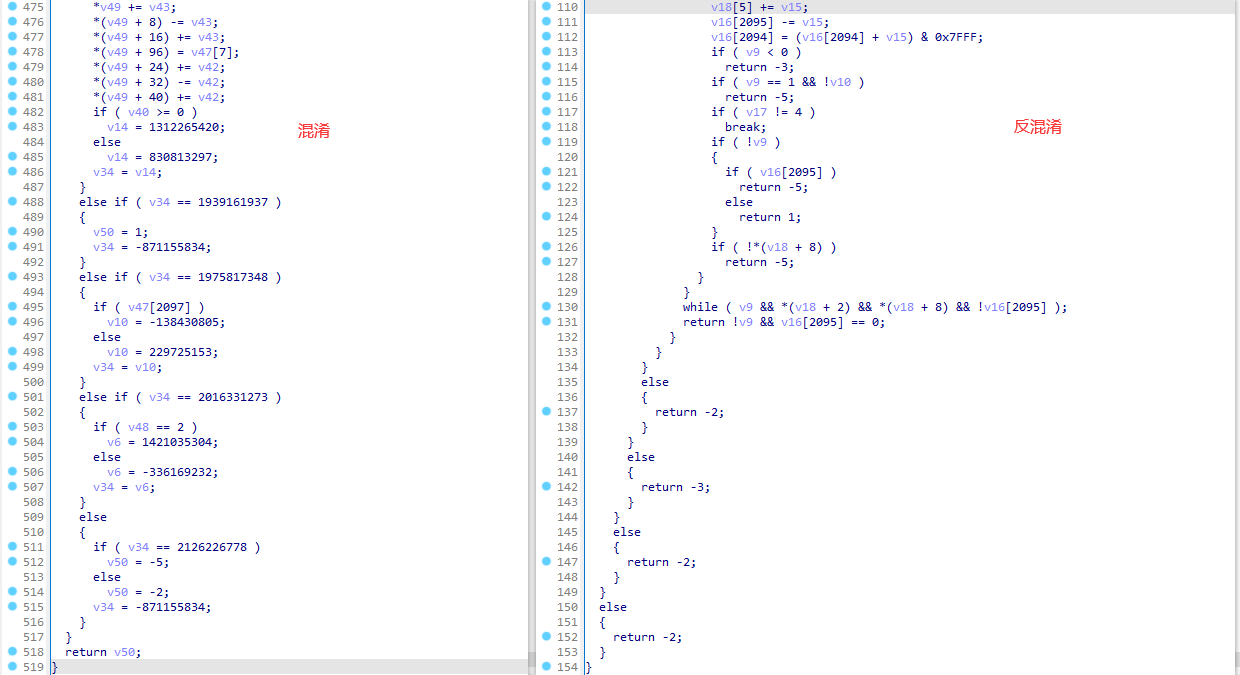Click the 'while ( v9 && ...' loop condition
1240x675 pixels.
[x=875, y=307]
